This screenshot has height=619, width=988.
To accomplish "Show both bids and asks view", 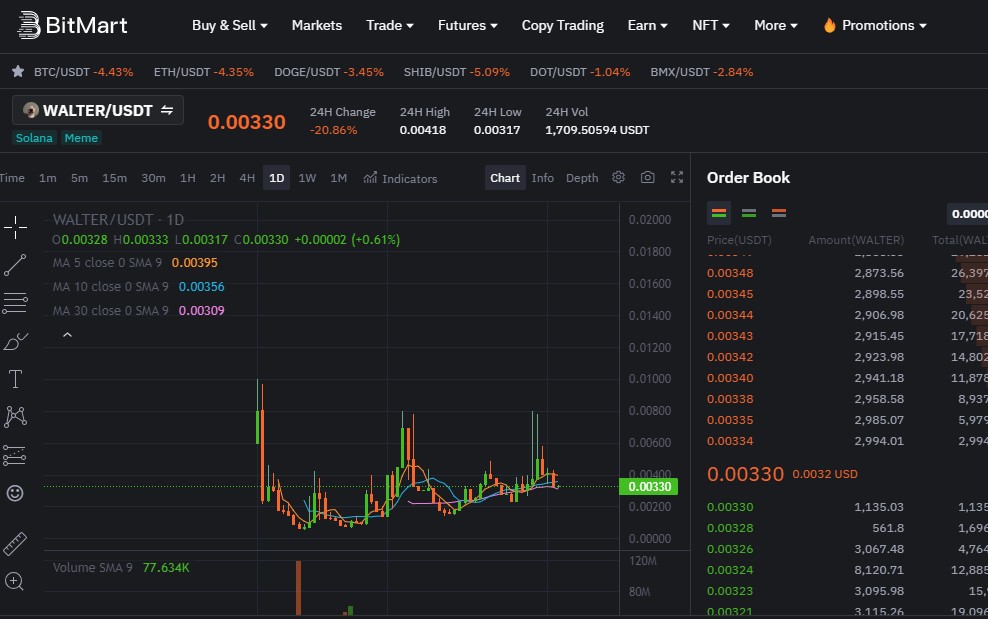I will tap(719, 213).
